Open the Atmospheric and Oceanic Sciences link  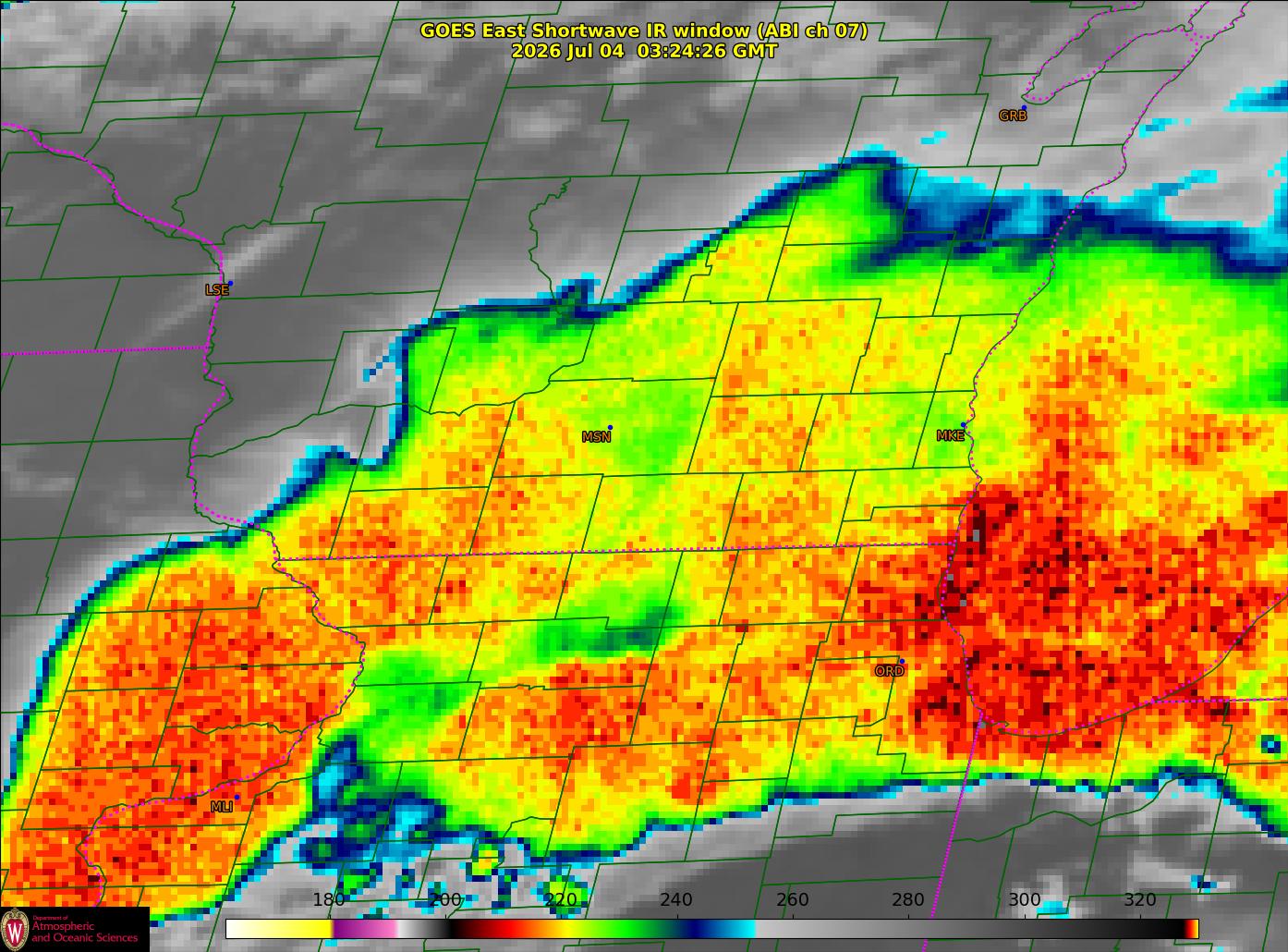click(84, 932)
